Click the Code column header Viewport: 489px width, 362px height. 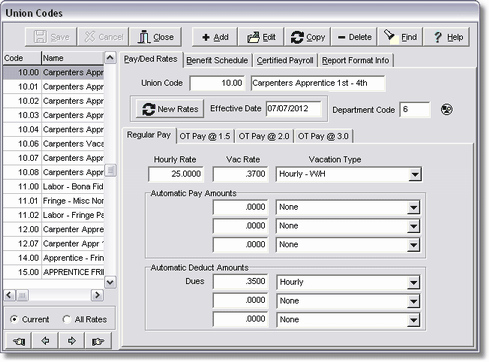[22, 58]
